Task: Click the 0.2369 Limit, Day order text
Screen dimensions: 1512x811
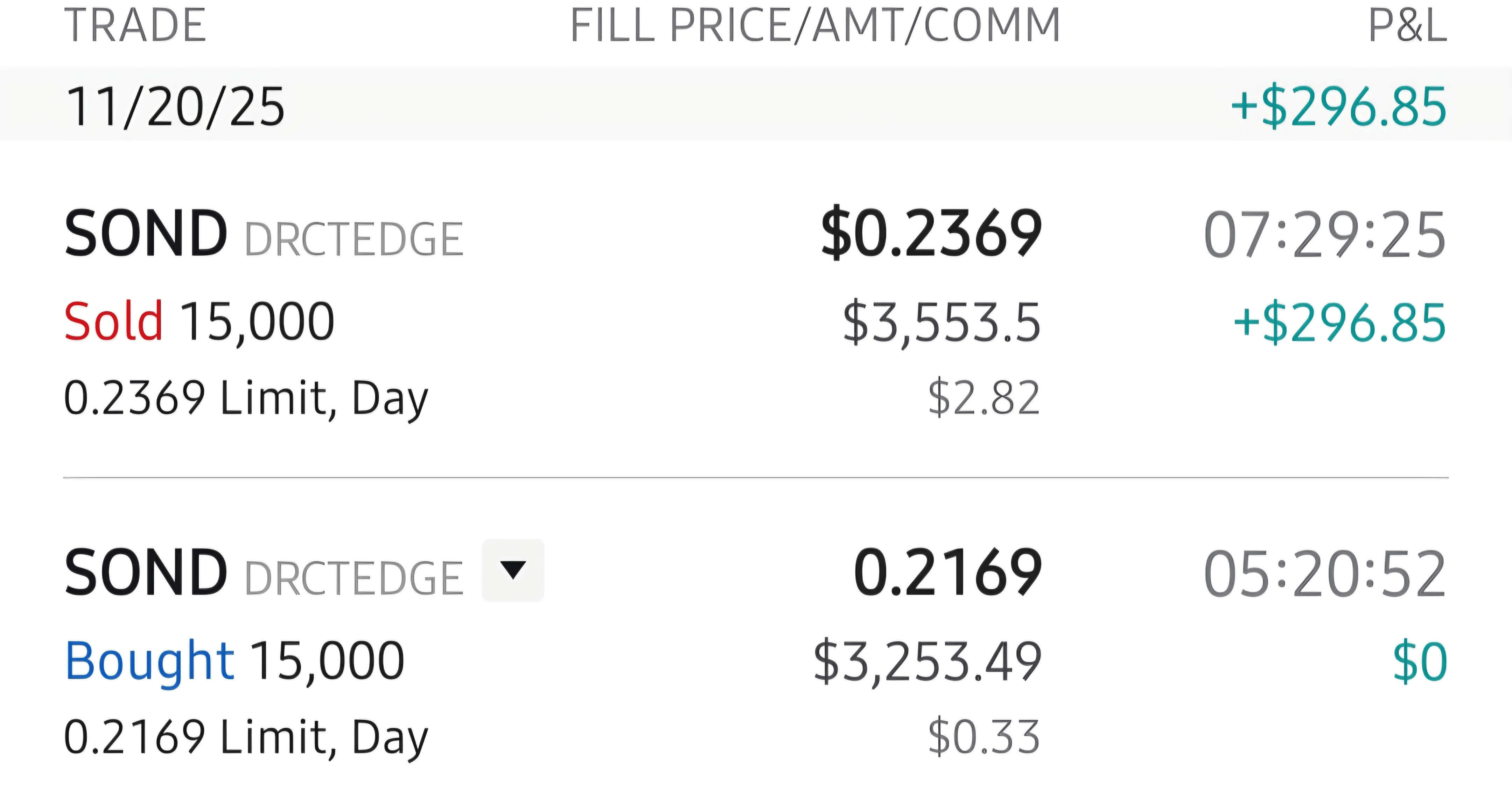Action: [x=246, y=398]
